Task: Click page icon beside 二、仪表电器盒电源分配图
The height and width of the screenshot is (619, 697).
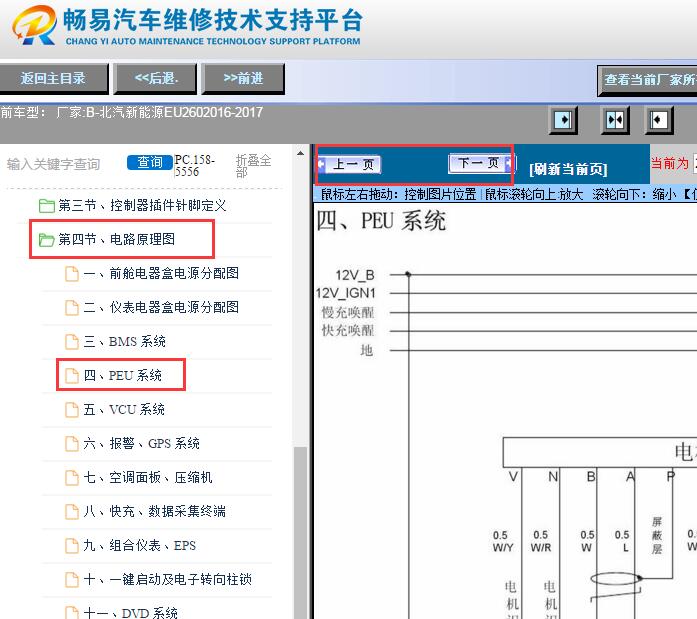Action: (72, 308)
